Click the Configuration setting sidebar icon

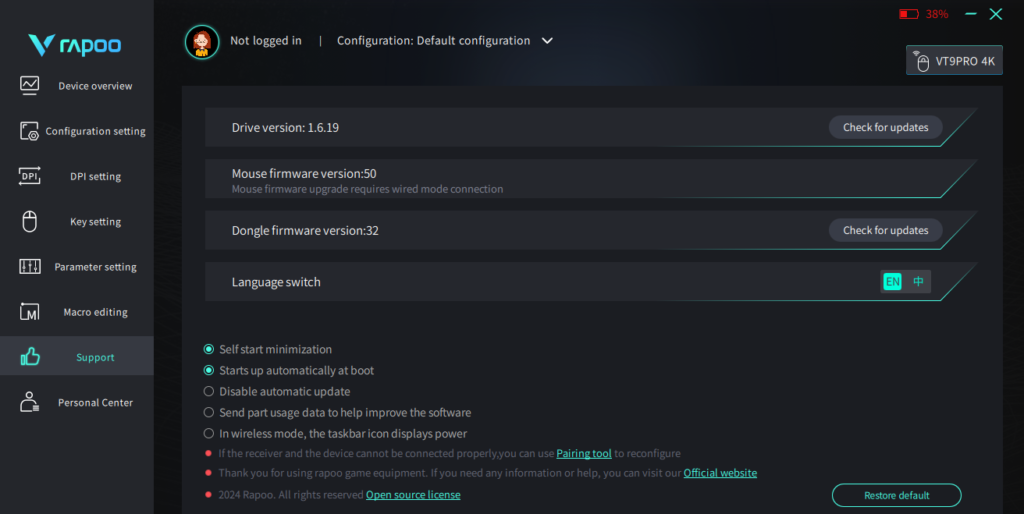[30, 131]
